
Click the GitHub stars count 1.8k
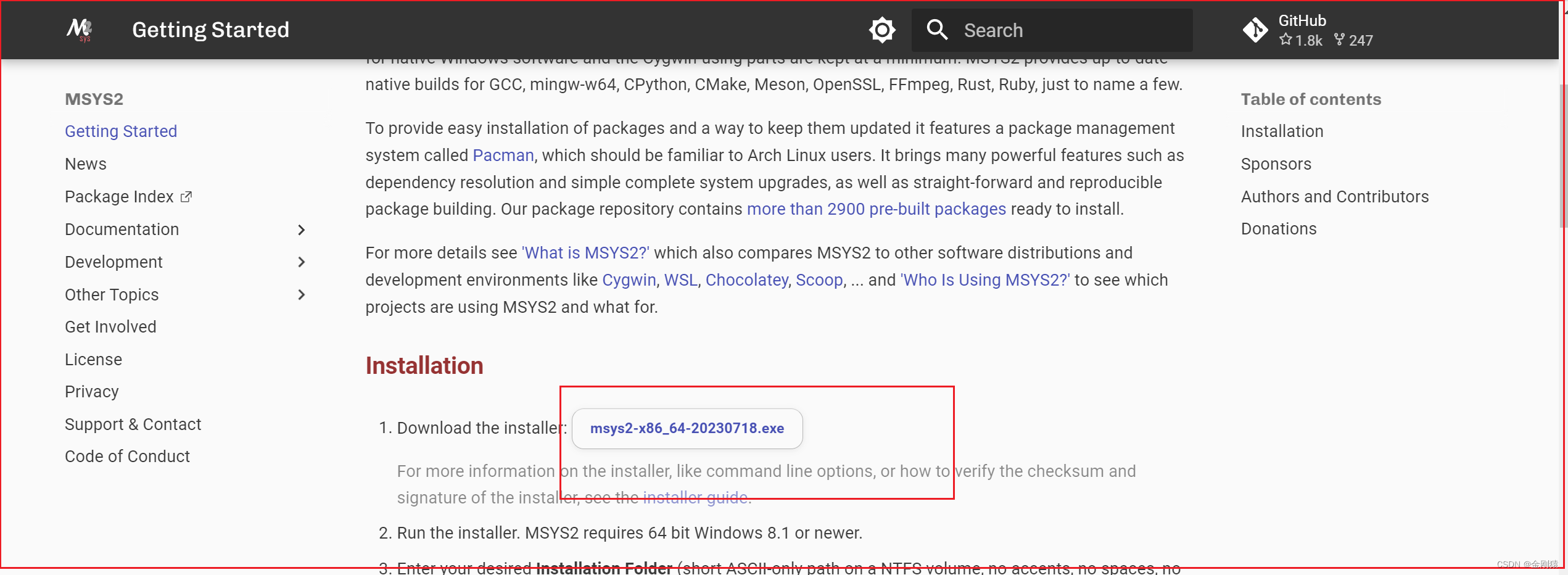pos(1301,40)
